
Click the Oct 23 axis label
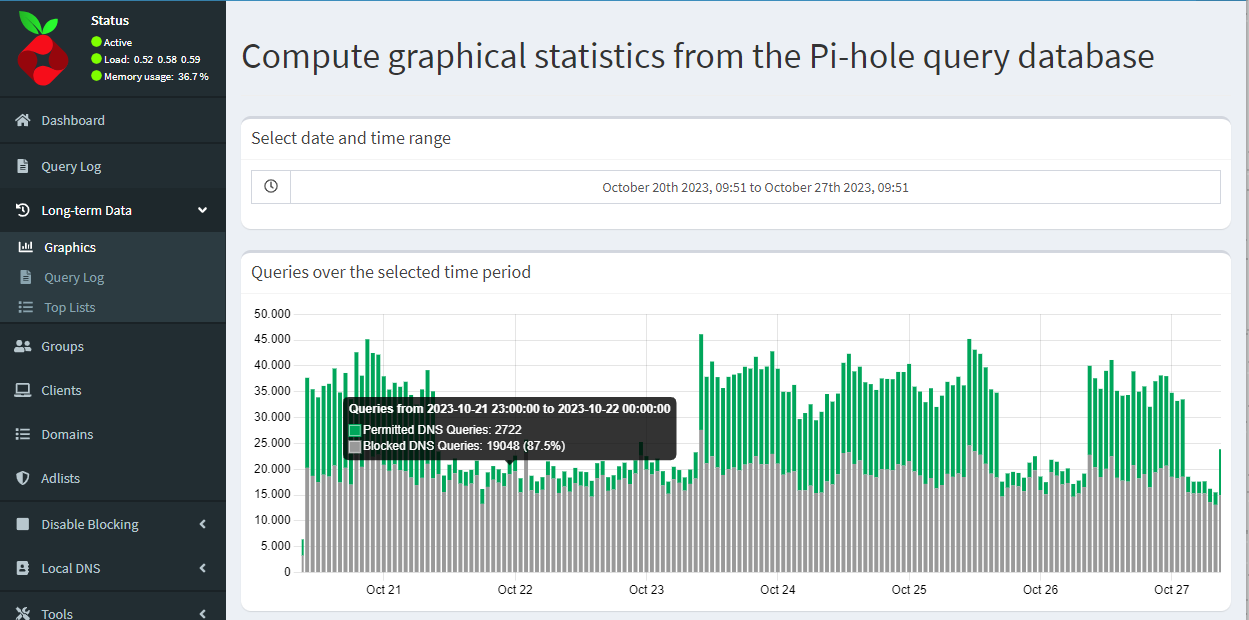point(646,590)
